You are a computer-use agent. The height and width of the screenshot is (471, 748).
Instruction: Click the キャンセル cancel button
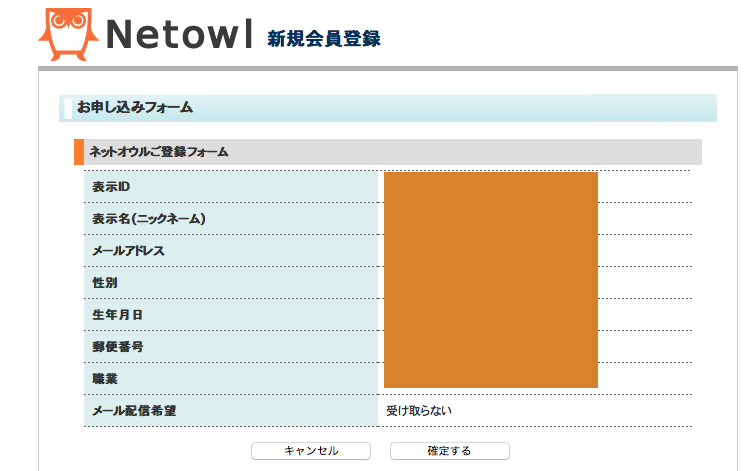click(311, 451)
